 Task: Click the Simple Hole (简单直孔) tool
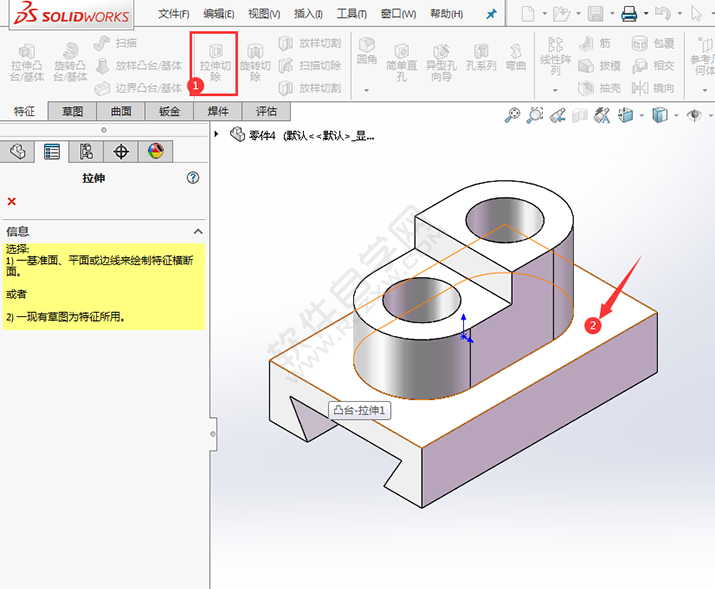click(x=401, y=63)
